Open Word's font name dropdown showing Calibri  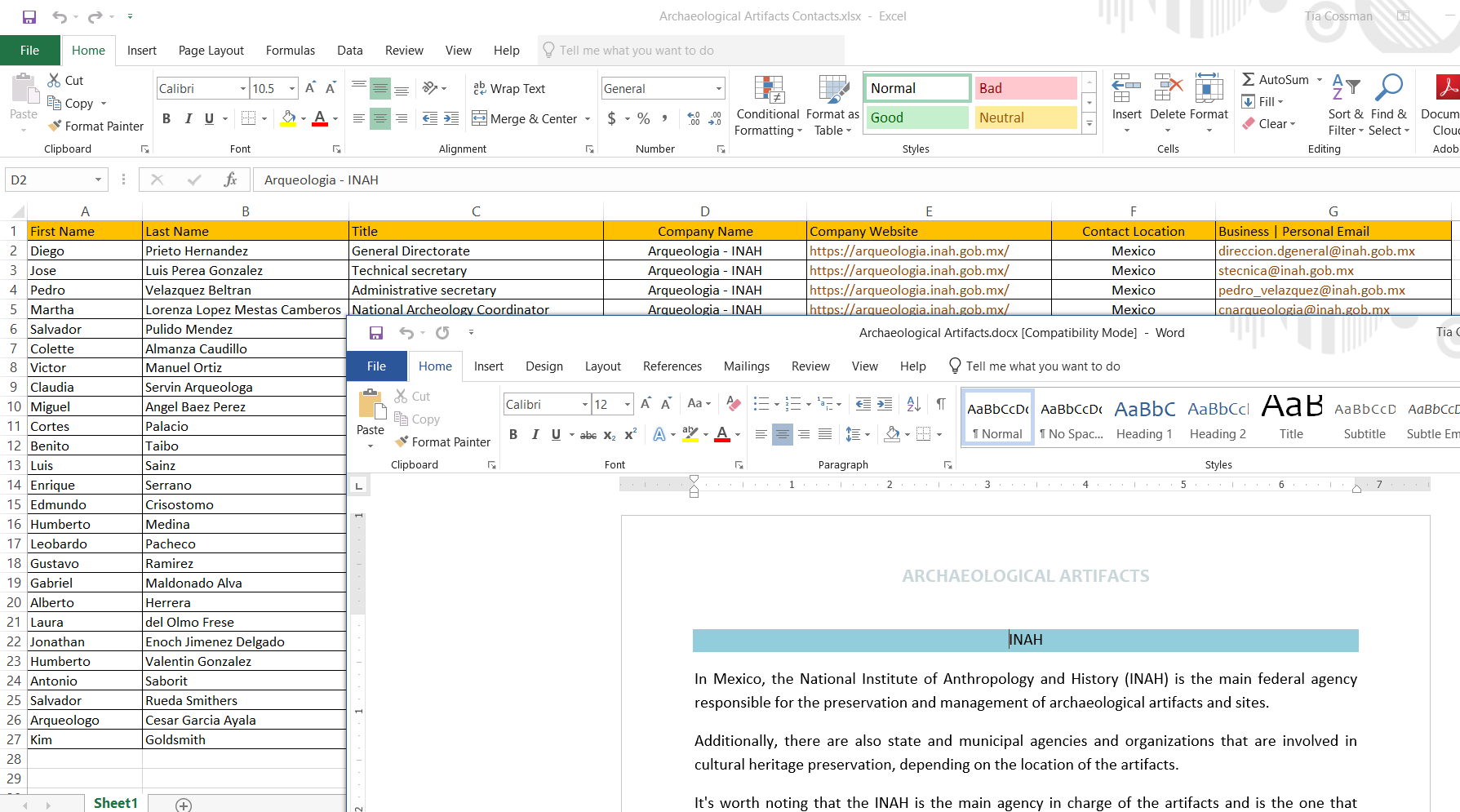coord(585,404)
